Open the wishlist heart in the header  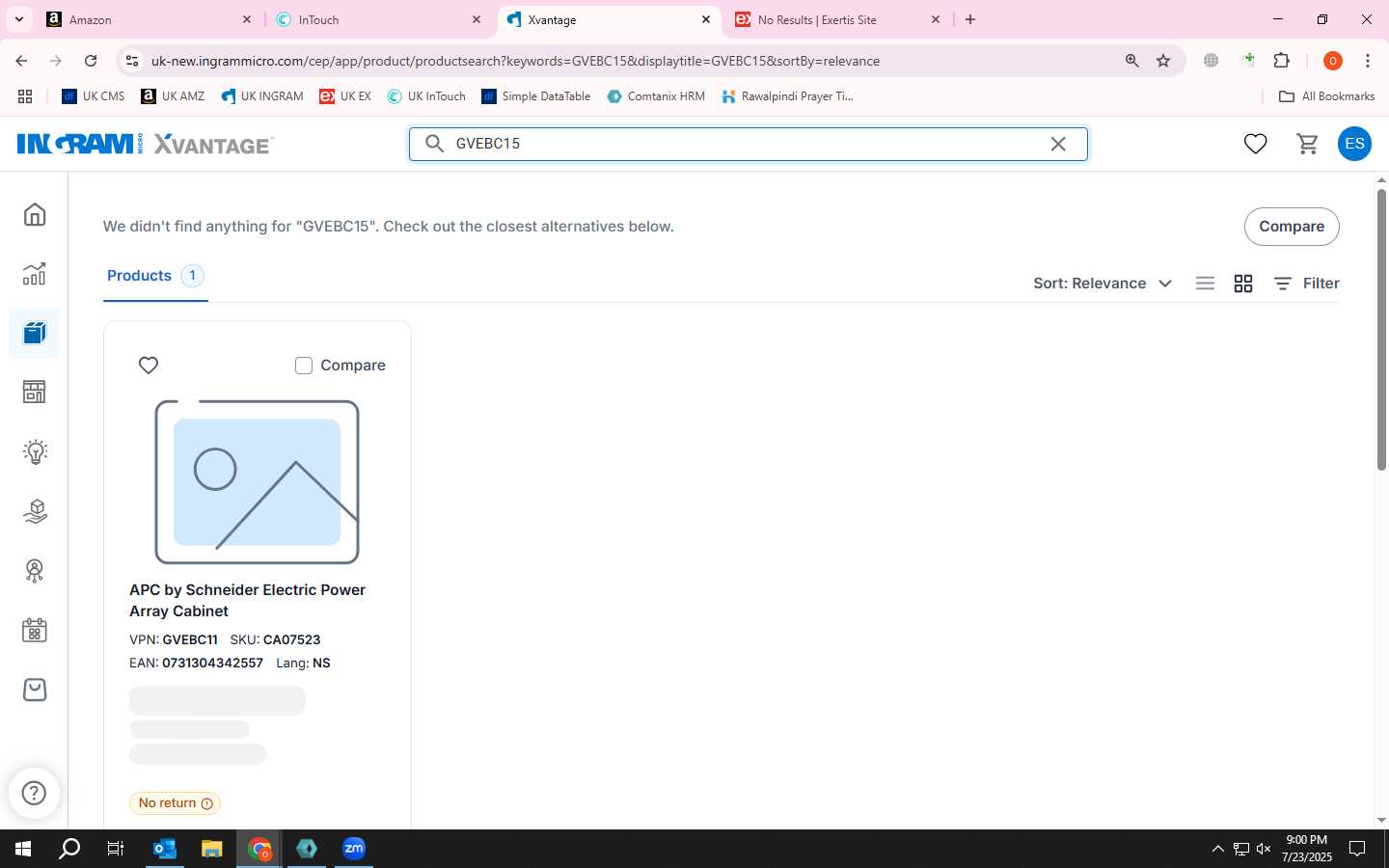pos(1255,144)
